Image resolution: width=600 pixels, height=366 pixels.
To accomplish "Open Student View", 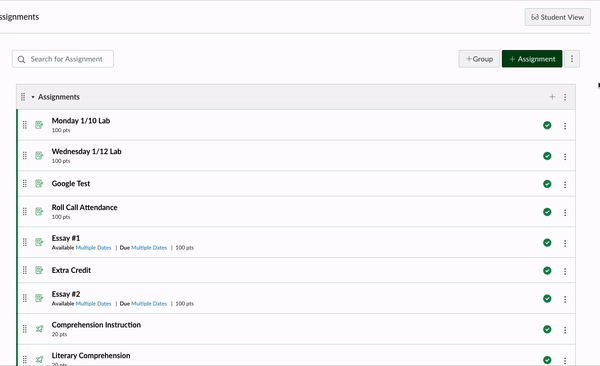I will tap(558, 17).
